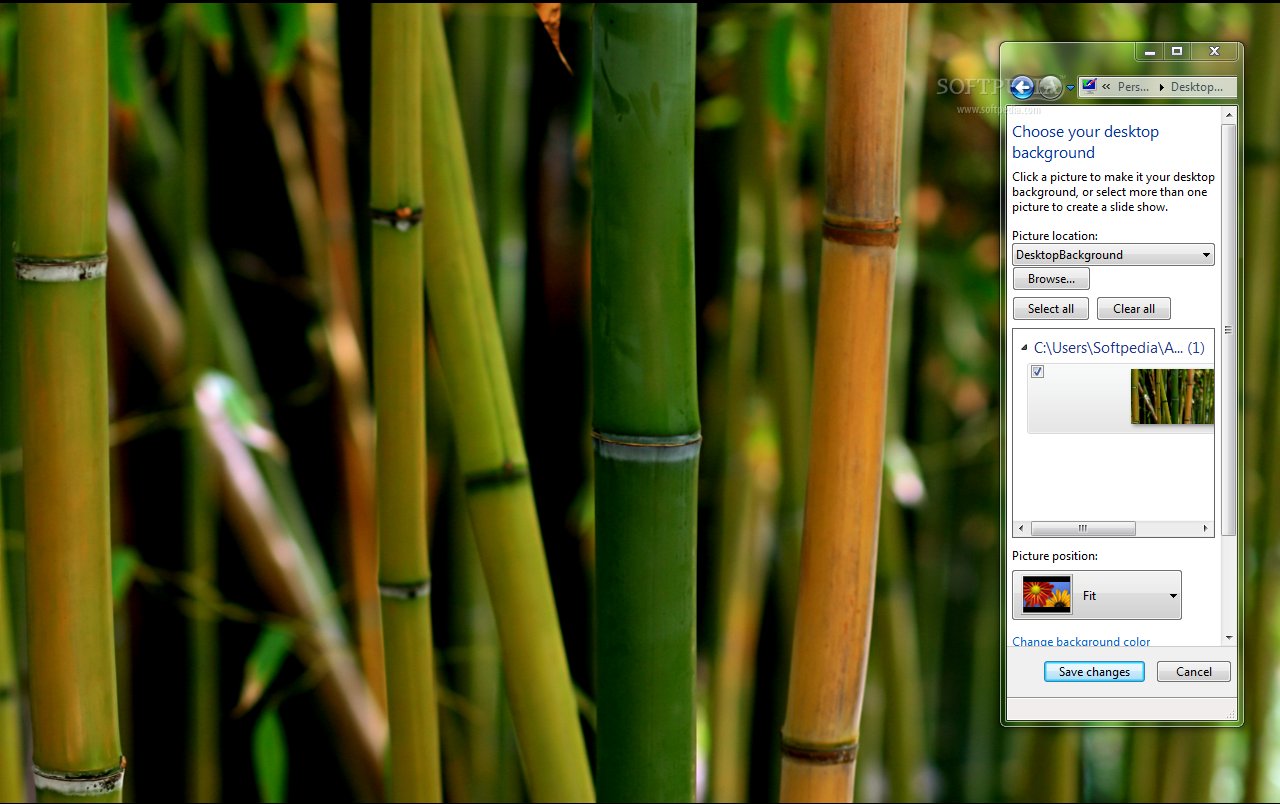Click the greyed-out Forward arrow button
This screenshot has height=804, width=1280.
(1050, 87)
